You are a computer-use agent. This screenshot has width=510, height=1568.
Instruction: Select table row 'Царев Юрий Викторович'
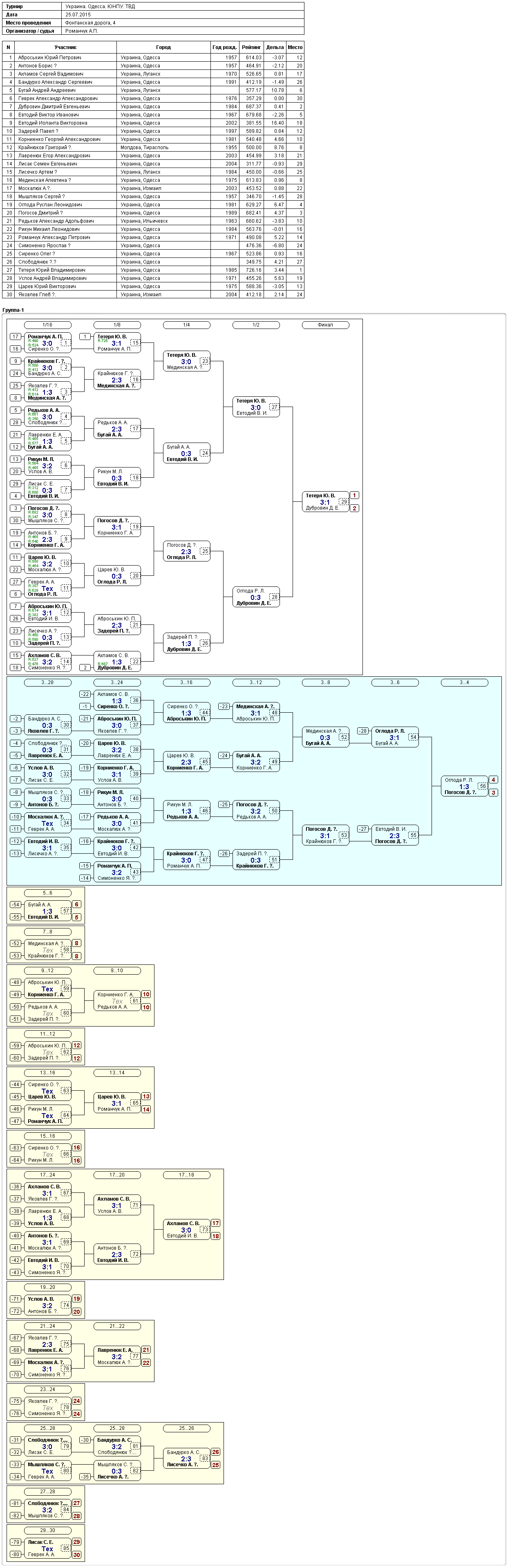(153, 286)
